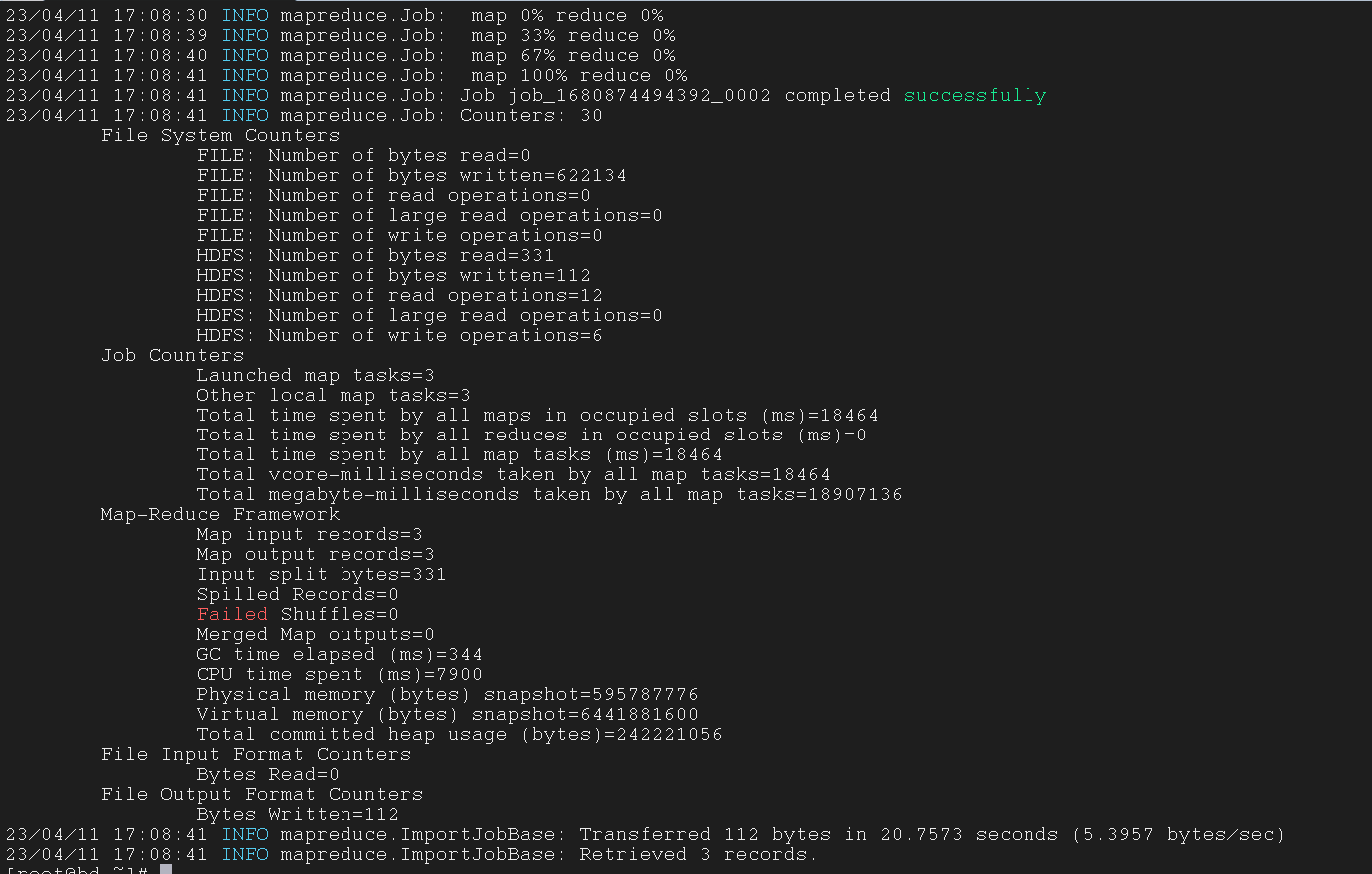The height and width of the screenshot is (874, 1372).
Task: Click the 'Spilled Records=0' line
Action: point(298,595)
